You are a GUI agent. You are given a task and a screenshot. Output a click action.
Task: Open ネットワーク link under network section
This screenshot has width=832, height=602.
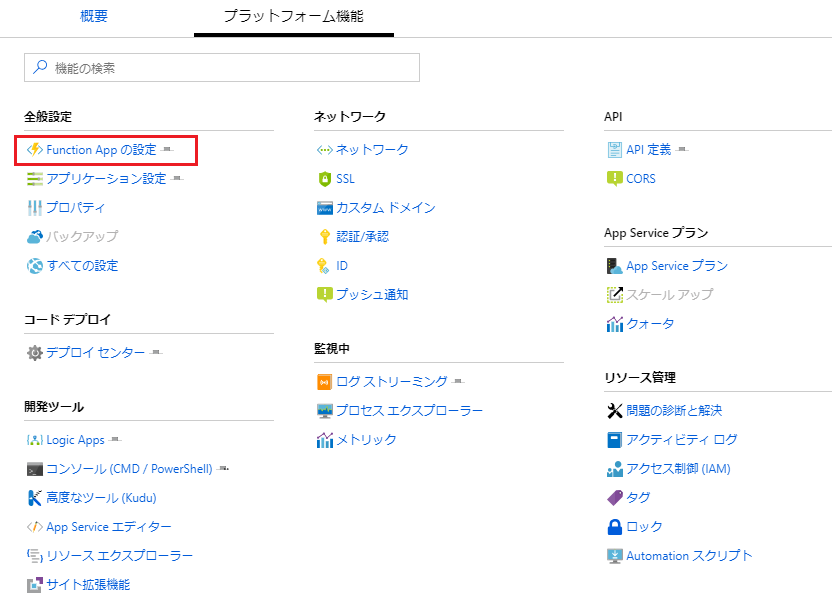pos(372,150)
